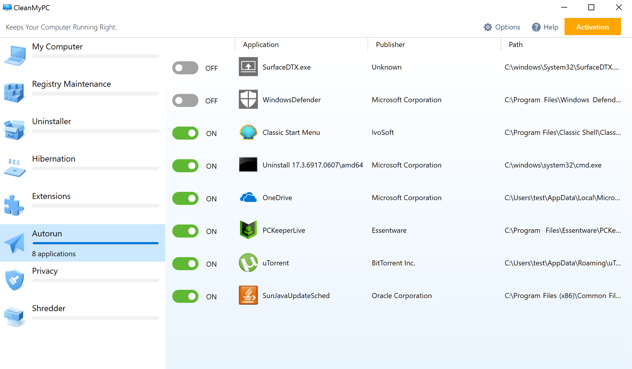Click the Classic Shell path cell
Viewport: 632px width, 369px height.
[x=563, y=132]
